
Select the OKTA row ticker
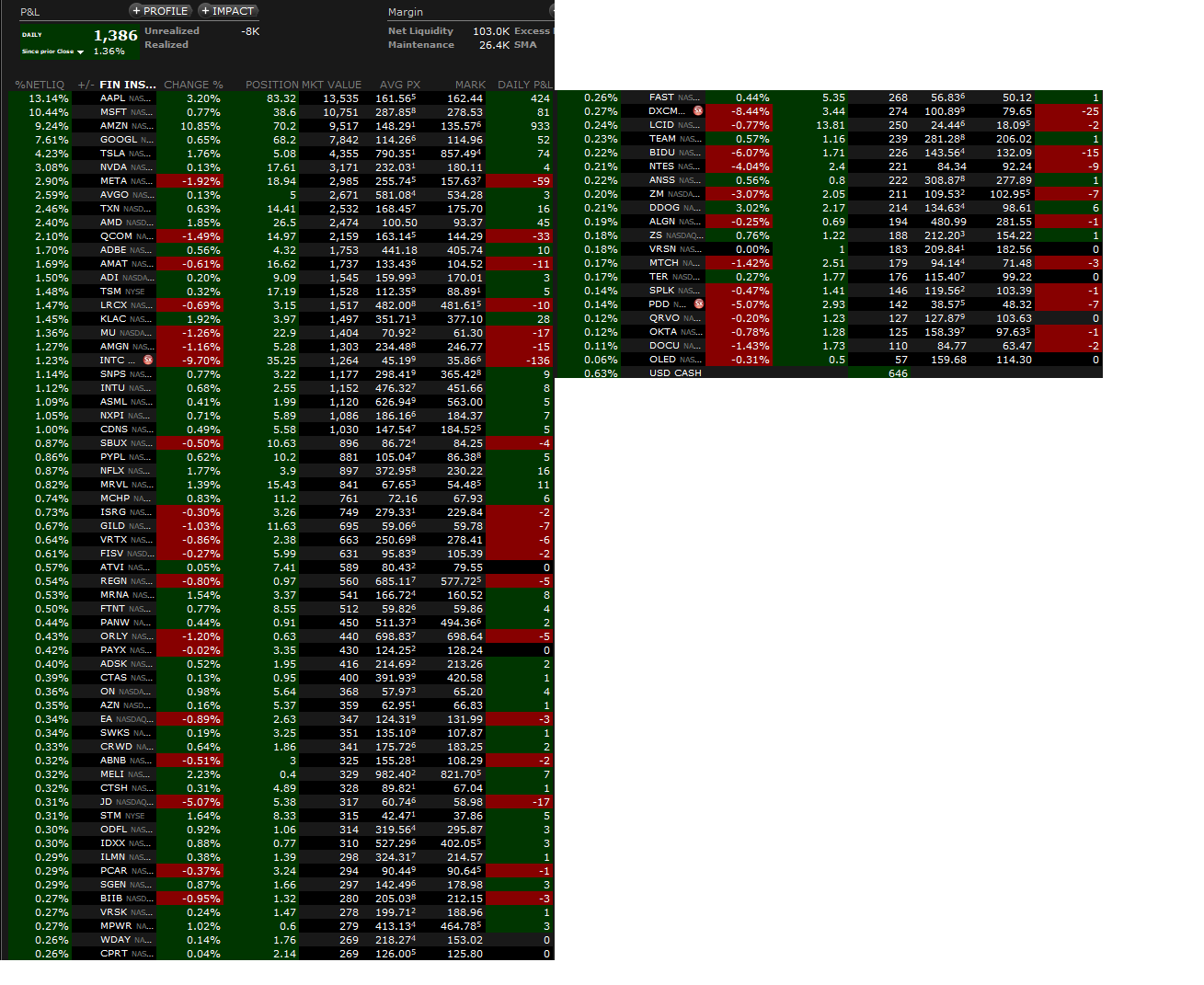point(663,332)
